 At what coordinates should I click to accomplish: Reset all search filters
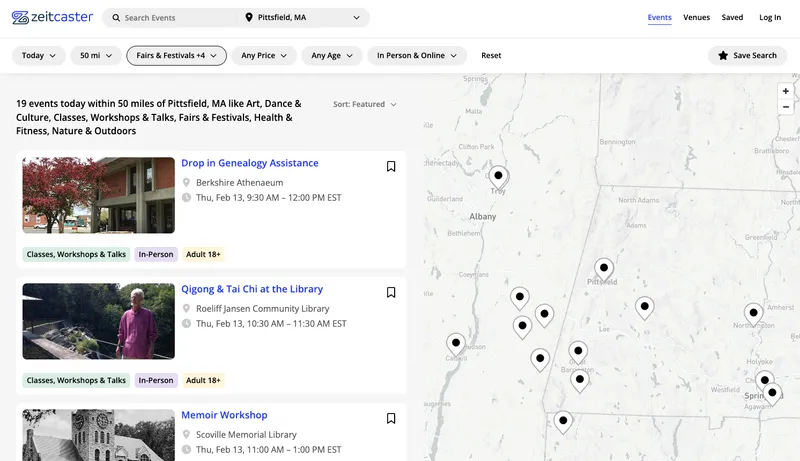[x=491, y=56]
